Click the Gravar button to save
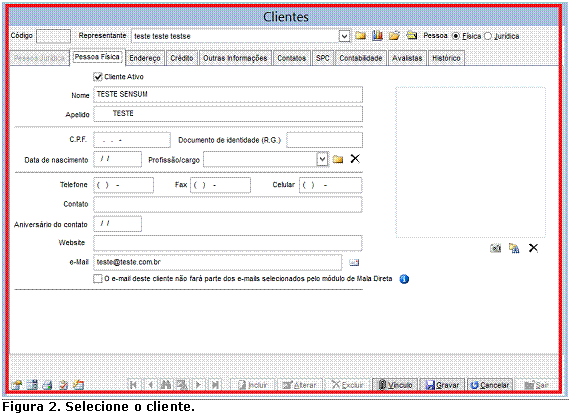The width and height of the screenshot is (571, 416). [x=442, y=385]
